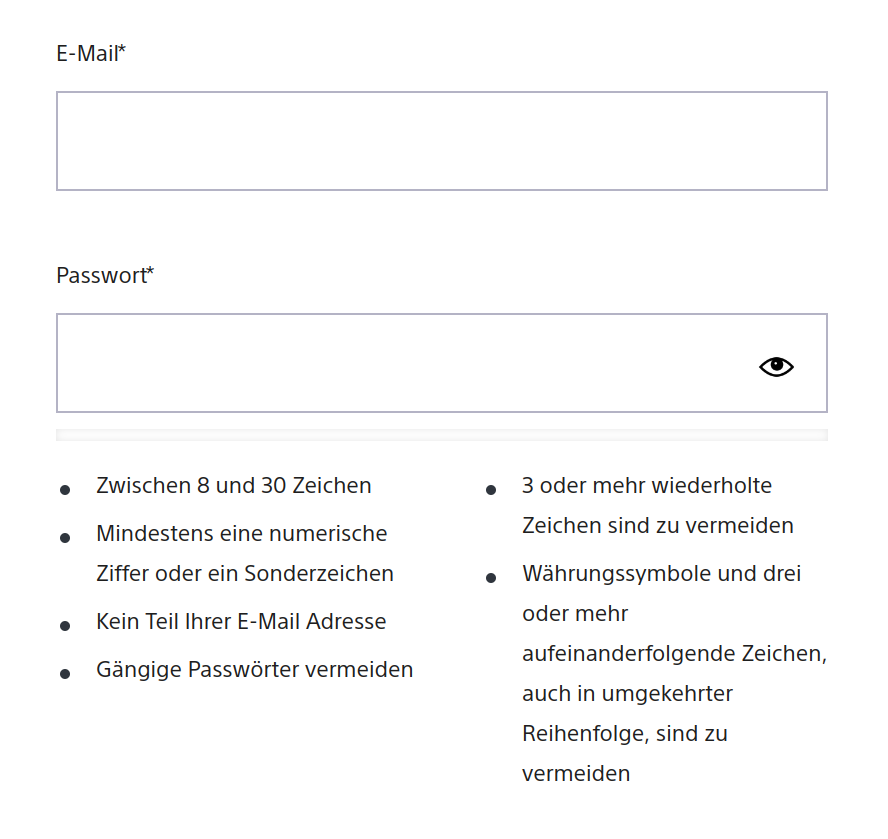Viewport: 888px width, 839px height.
Task: Click the E-Mail input field
Action: pyautogui.click(x=441, y=141)
